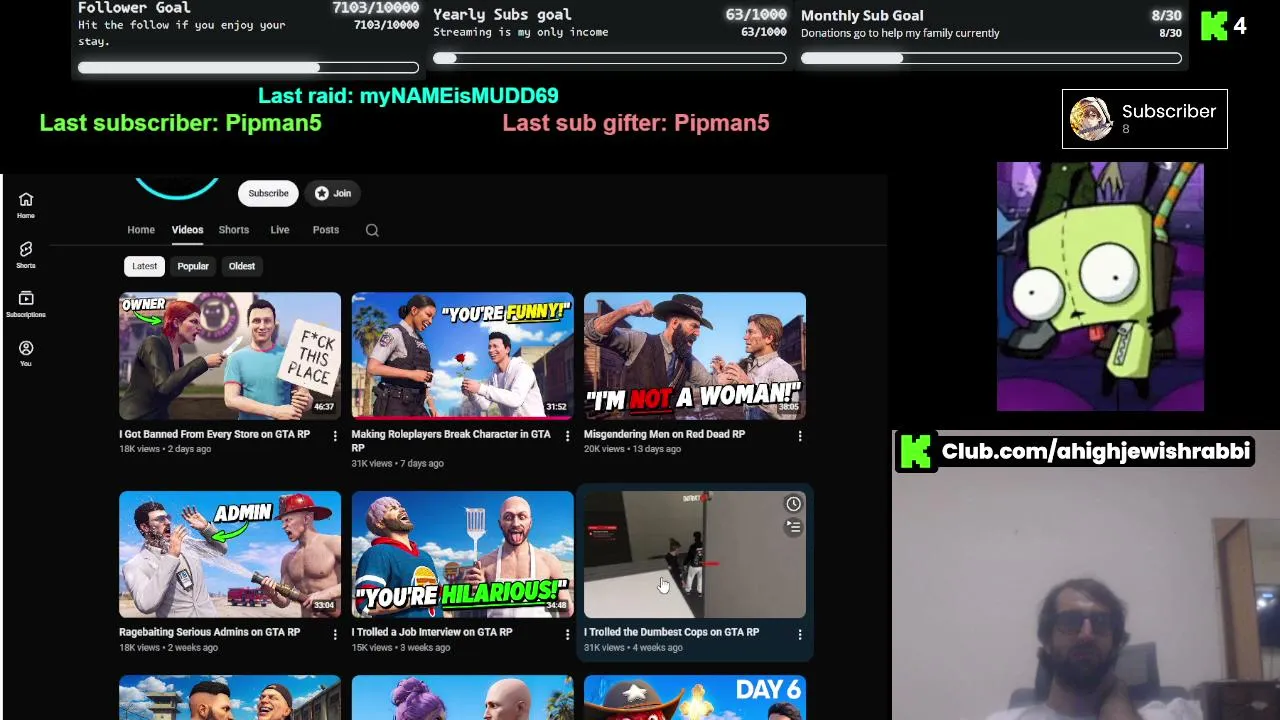Click the green robot cartoon image
1280x720 pixels.
[1100, 287]
